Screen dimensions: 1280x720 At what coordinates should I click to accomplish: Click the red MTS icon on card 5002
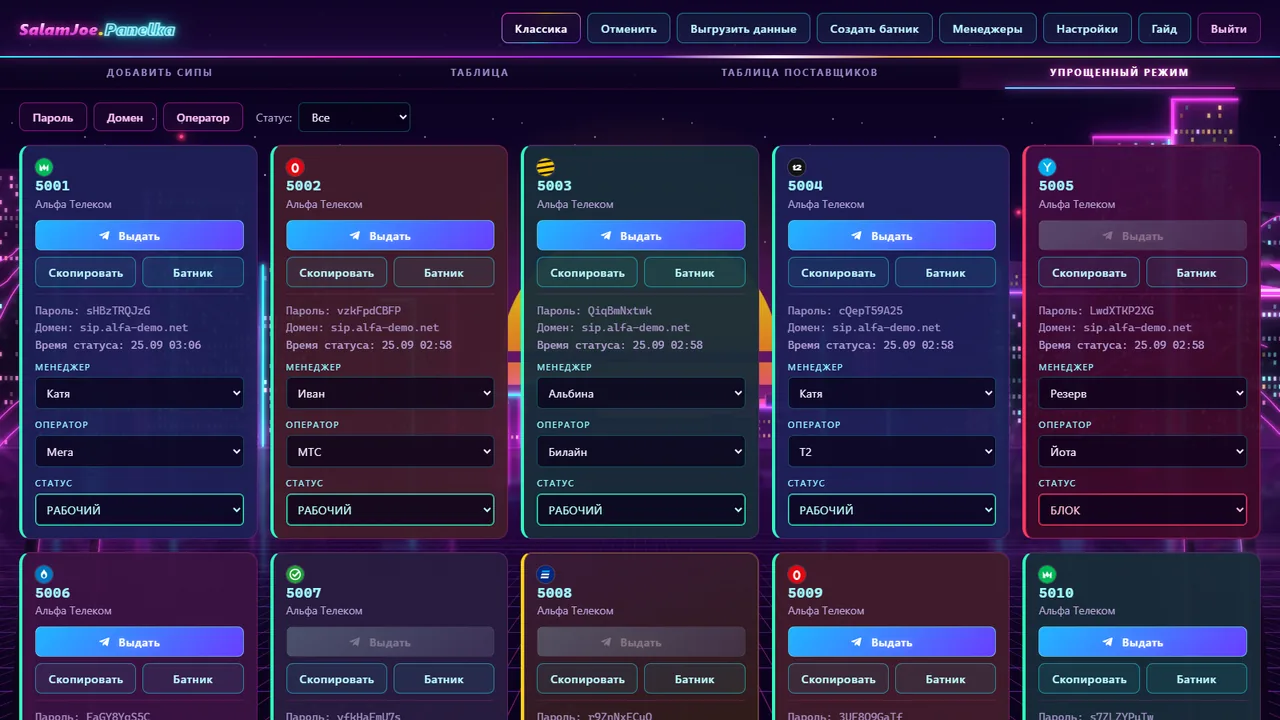pyautogui.click(x=295, y=167)
